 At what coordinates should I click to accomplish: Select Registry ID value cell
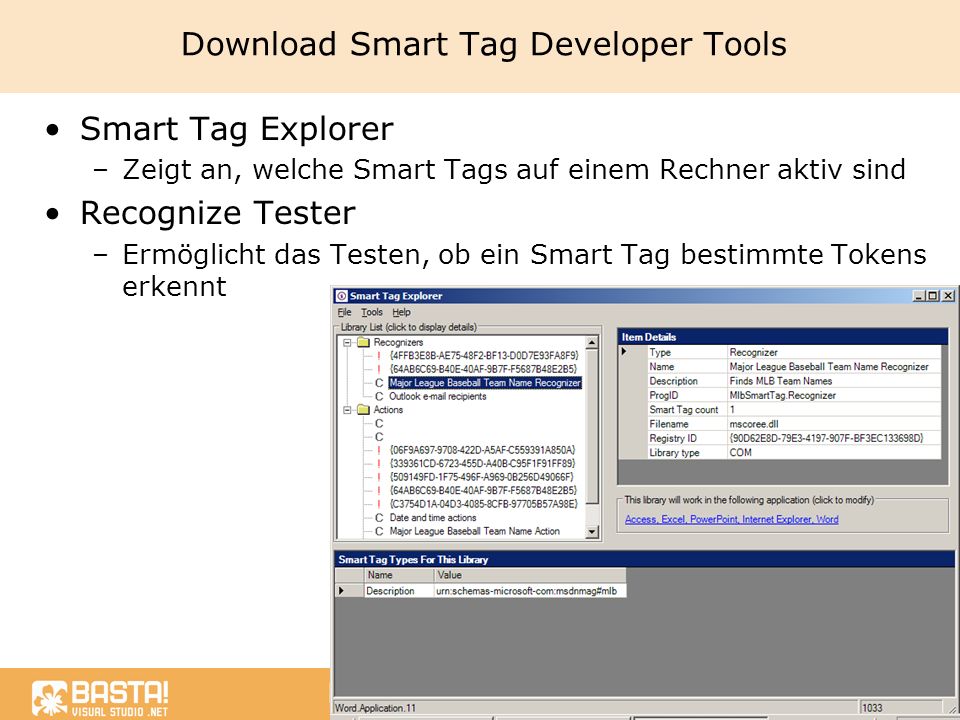(x=834, y=438)
